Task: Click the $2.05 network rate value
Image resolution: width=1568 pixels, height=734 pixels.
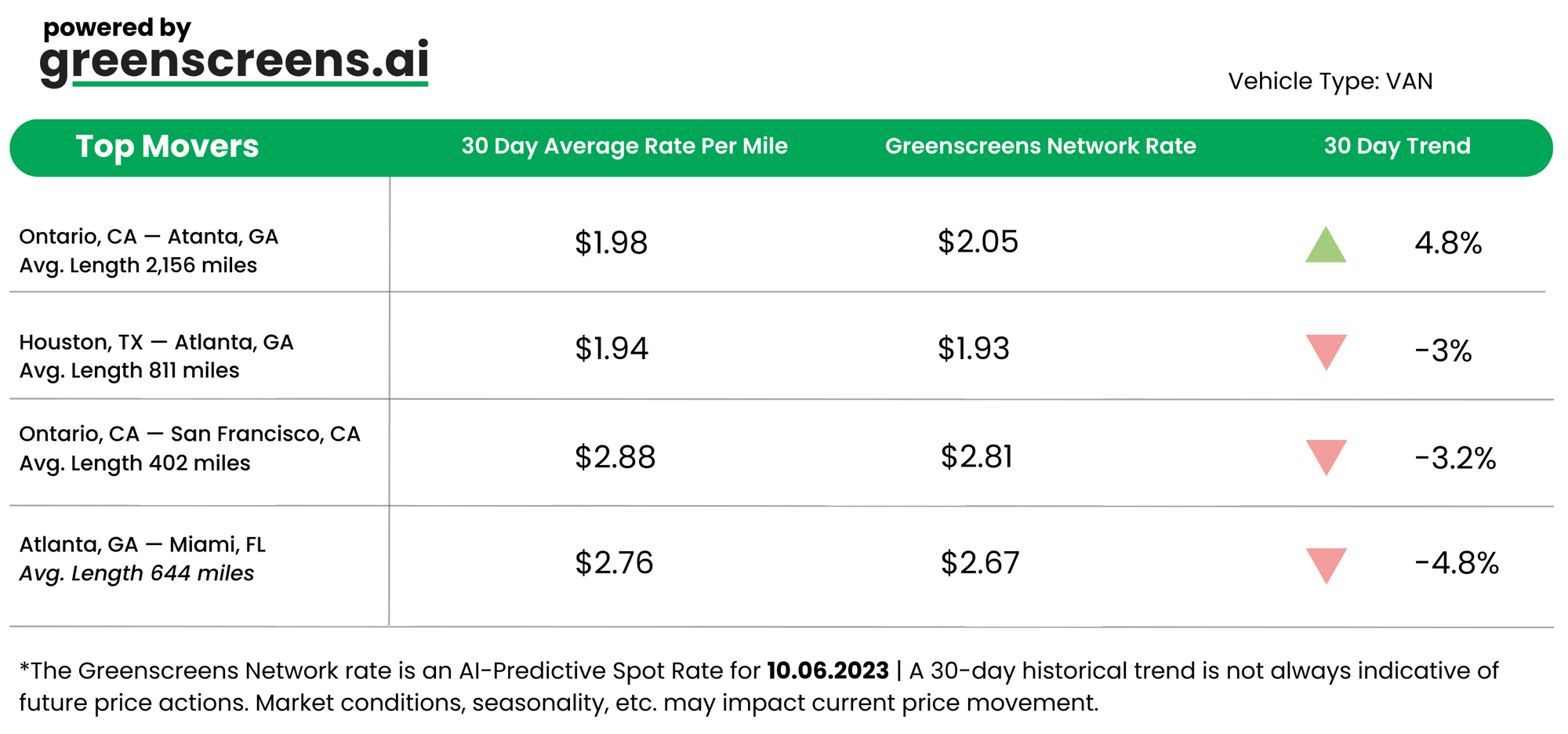Action: point(978,242)
